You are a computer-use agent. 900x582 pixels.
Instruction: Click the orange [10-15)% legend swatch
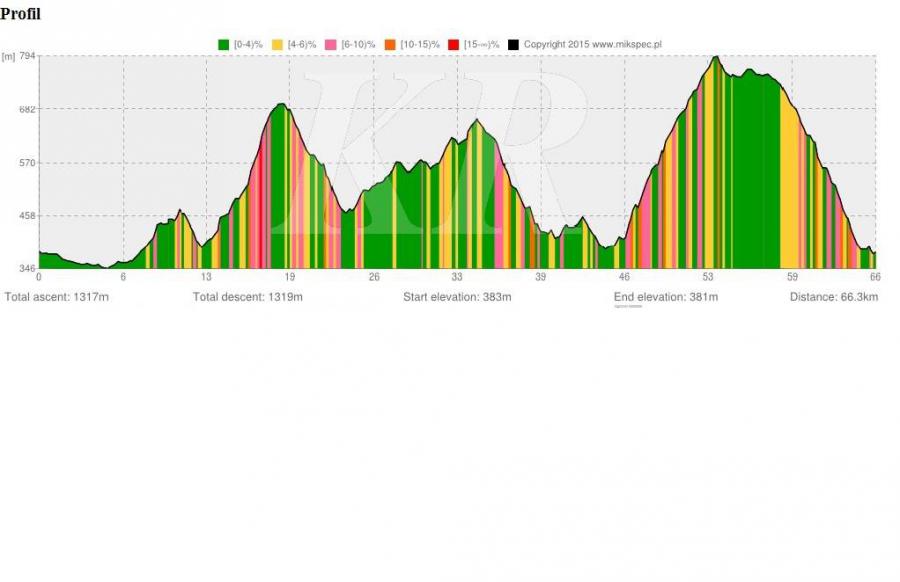click(390, 45)
